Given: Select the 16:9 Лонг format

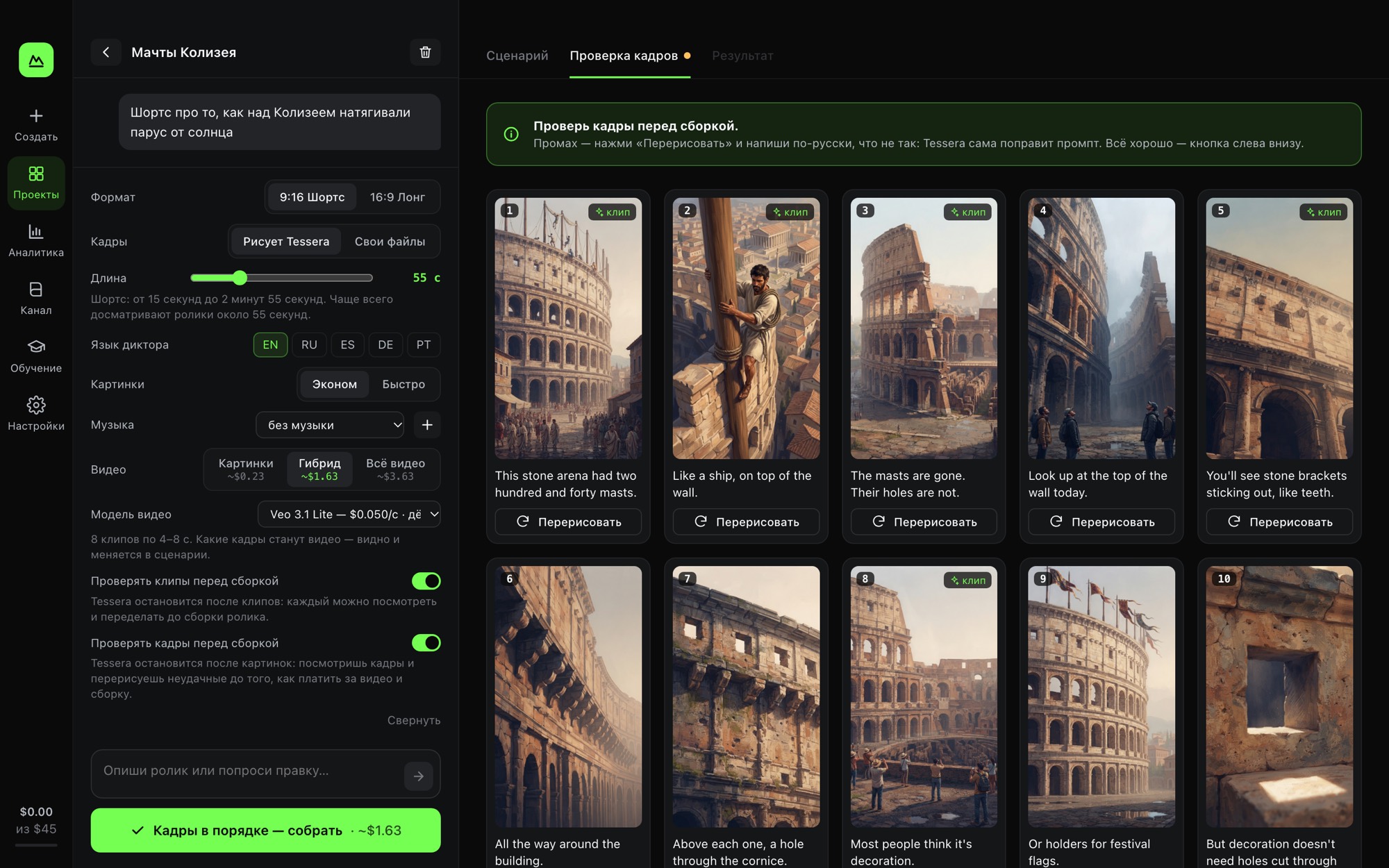Looking at the screenshot, I should 397,197.
